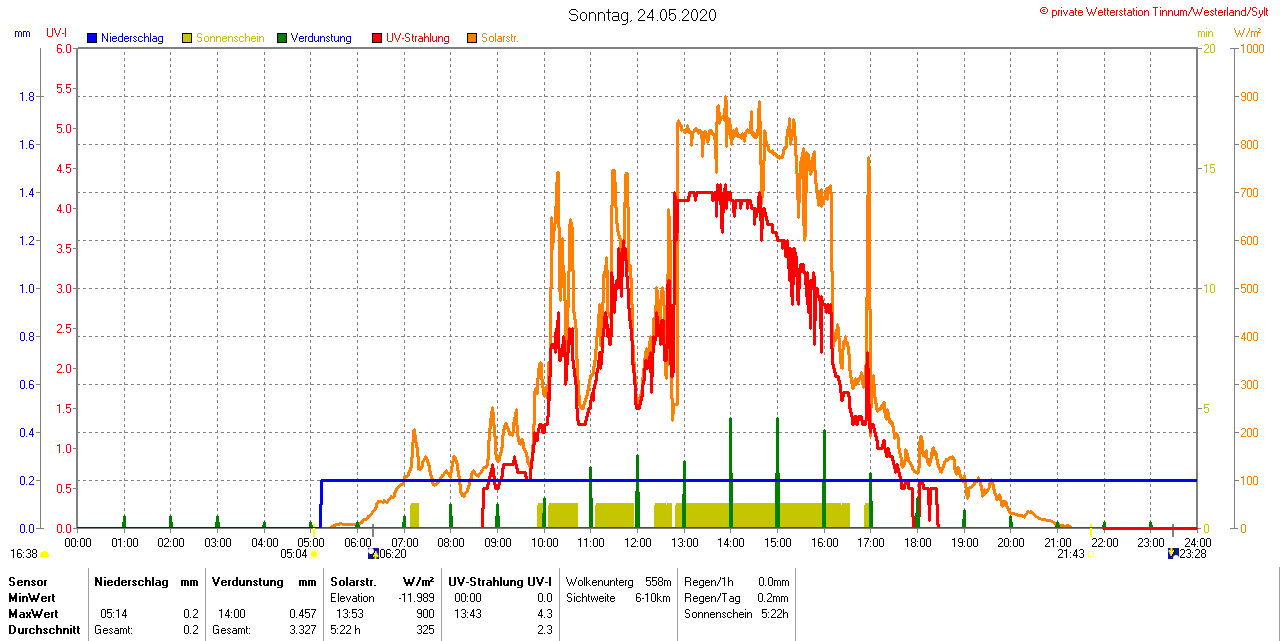Click the 00:00 time axis label
Image resolution: width=1280 pixels, height=641 pixels.
click(x=78, y=543)
